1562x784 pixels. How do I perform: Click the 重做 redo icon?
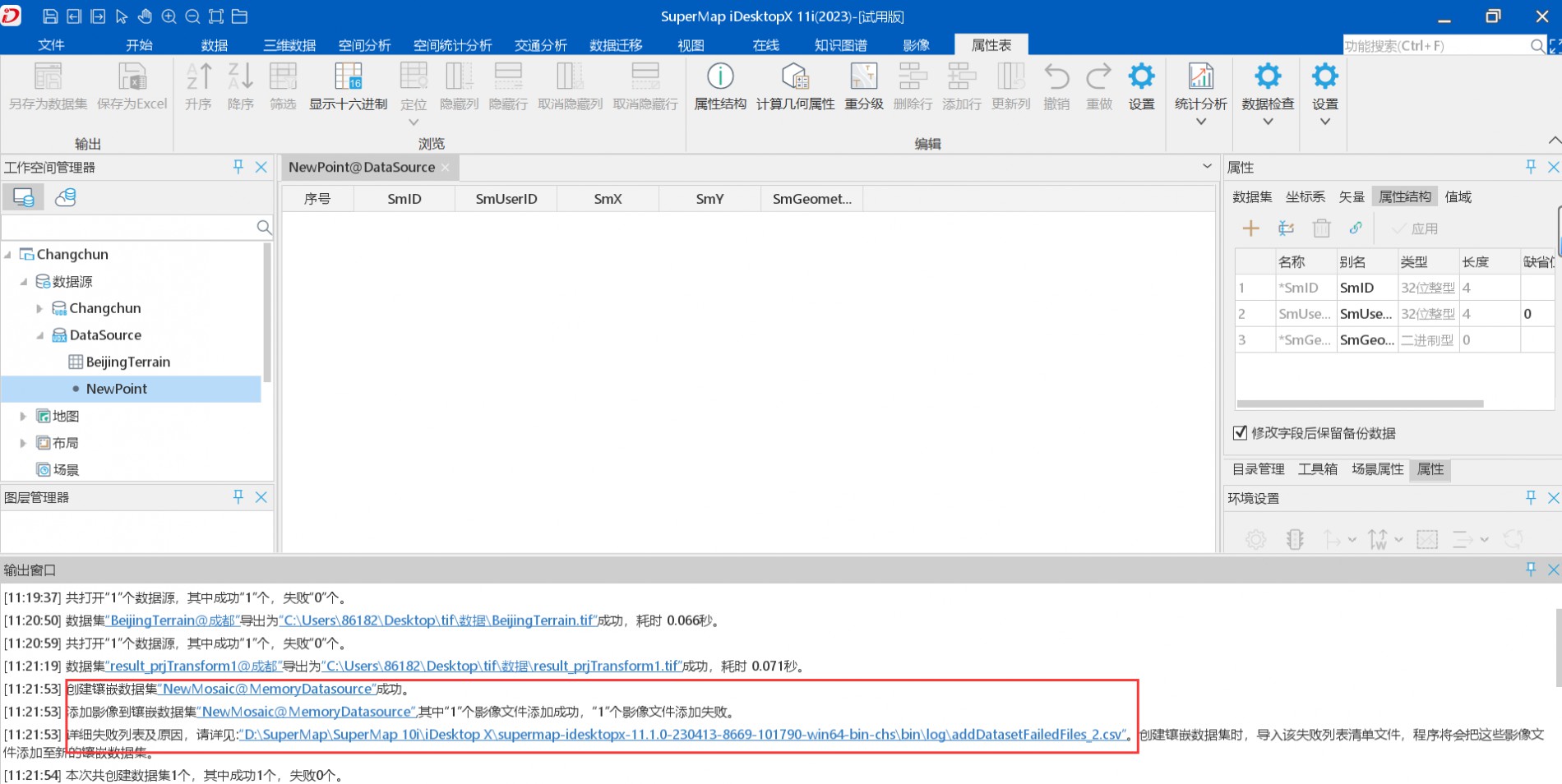[x=1099, y=76]
